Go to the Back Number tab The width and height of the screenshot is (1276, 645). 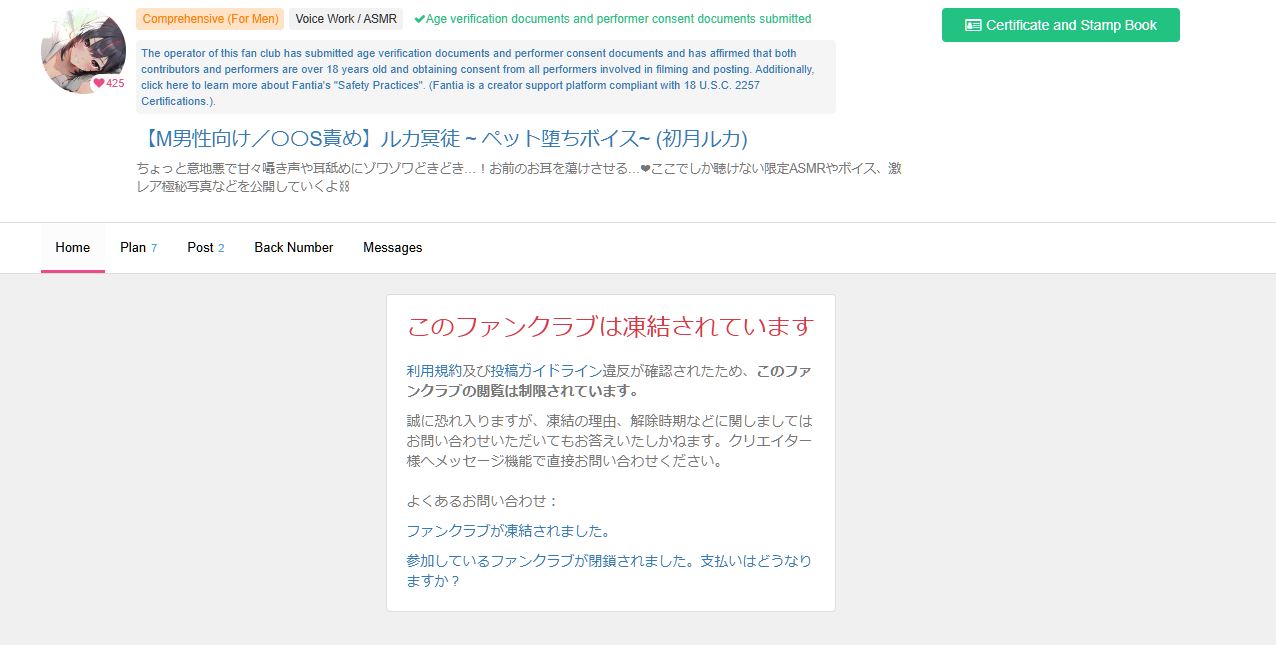pos(293,247)
